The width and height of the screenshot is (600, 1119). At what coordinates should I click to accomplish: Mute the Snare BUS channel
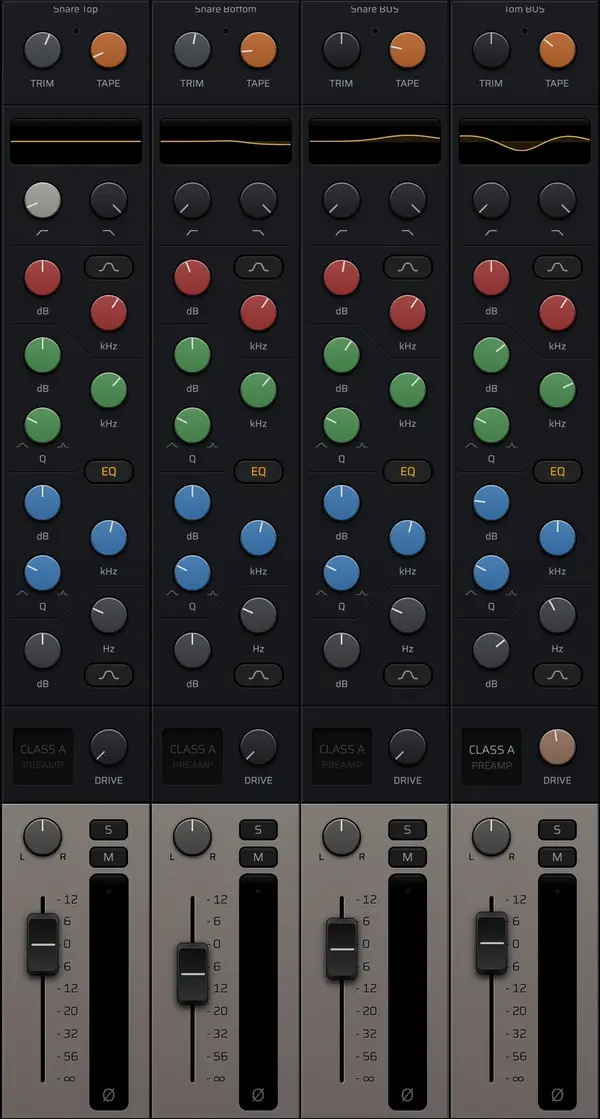pyautogui.click(x=407, y=857)
